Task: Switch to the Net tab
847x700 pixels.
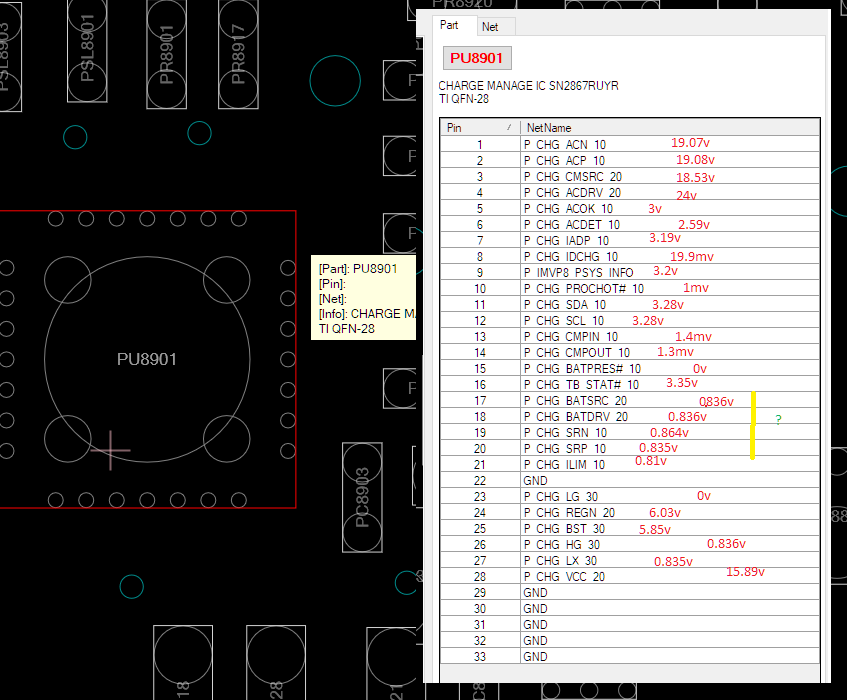Action: (x=490, y=26)
